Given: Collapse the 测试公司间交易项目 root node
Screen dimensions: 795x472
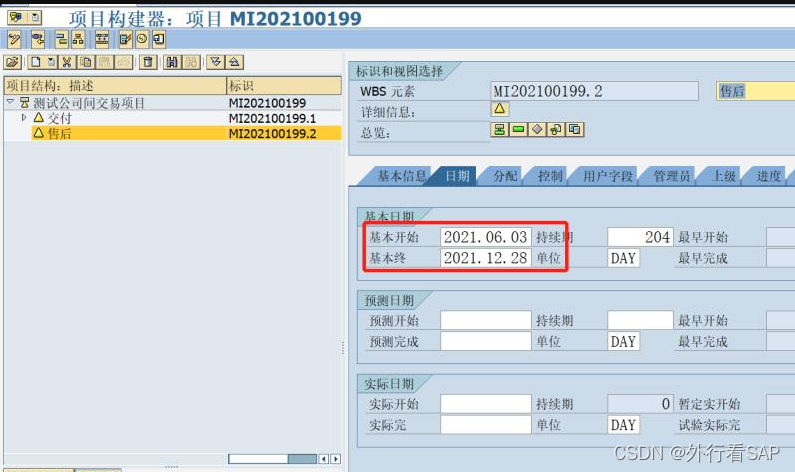Looking at the screenshot, I should pos(10,102).
